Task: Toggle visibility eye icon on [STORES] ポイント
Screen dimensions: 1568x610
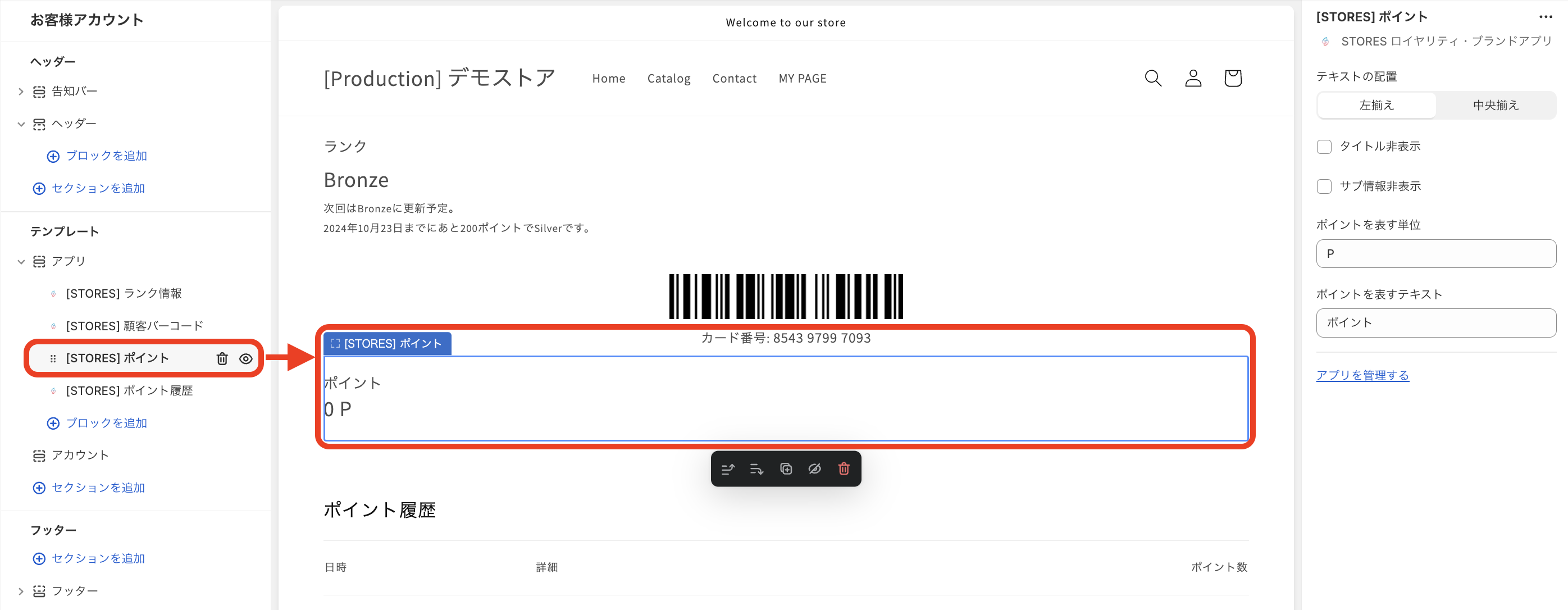Action: point(245,358)
